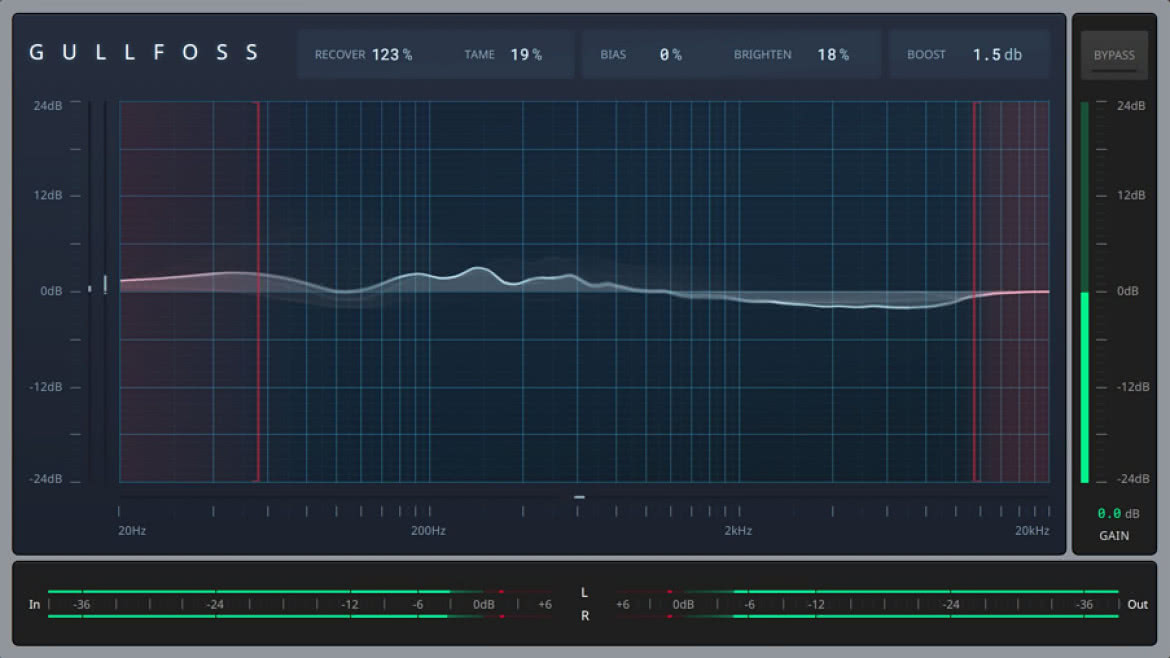Image resolution: width=1170 pixels, height=658 pixels.
Task: Click the 2kHz frequency axis label
Action: [x=738, y=530]
